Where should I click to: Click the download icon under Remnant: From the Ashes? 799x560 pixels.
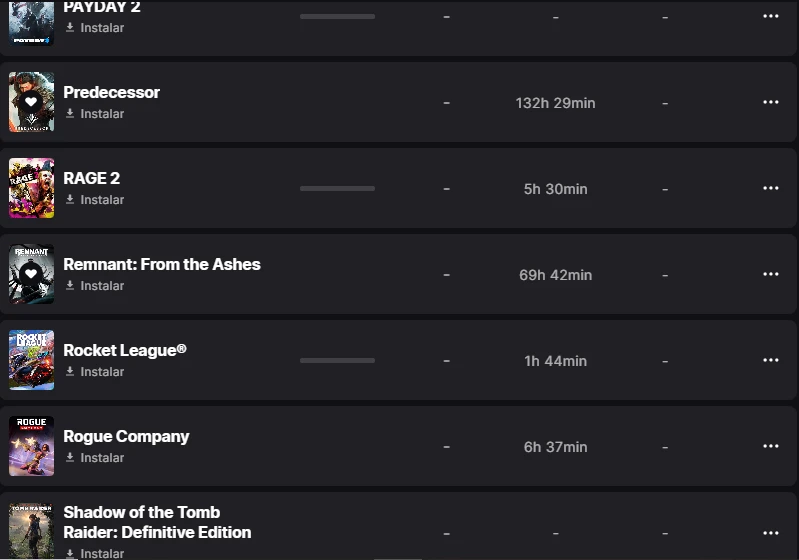point(70,286)
